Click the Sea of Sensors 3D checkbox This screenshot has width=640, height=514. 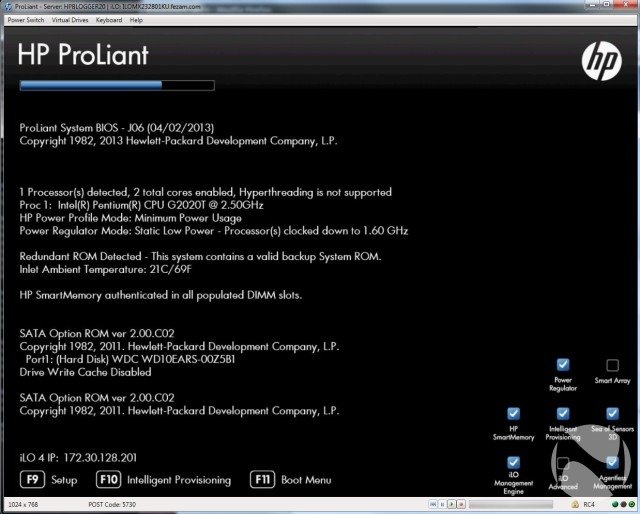(x=612, y=414)
